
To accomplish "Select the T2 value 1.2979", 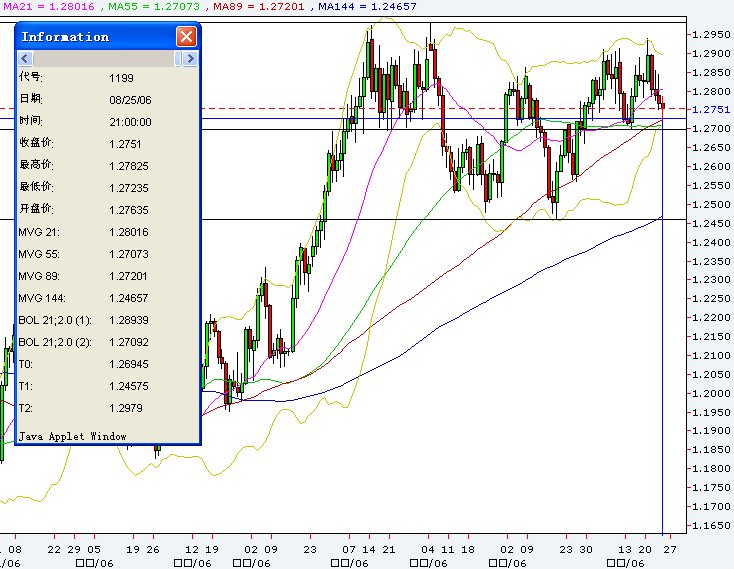I will tap(125, 408).
